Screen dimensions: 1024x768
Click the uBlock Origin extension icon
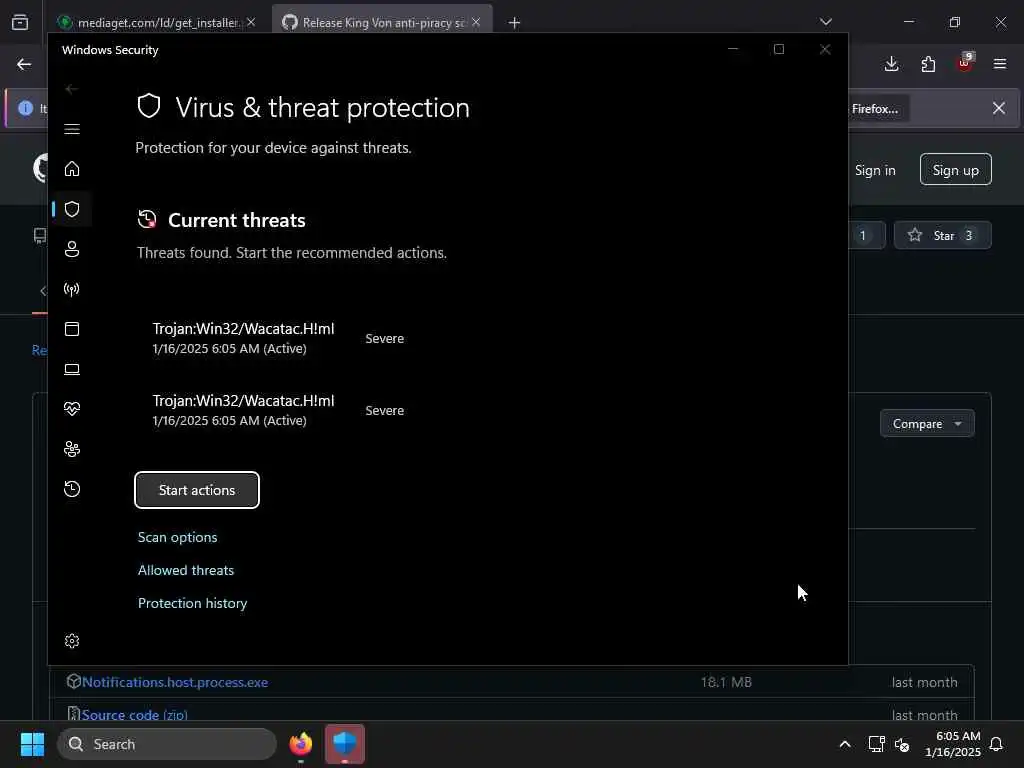point(965,63)
